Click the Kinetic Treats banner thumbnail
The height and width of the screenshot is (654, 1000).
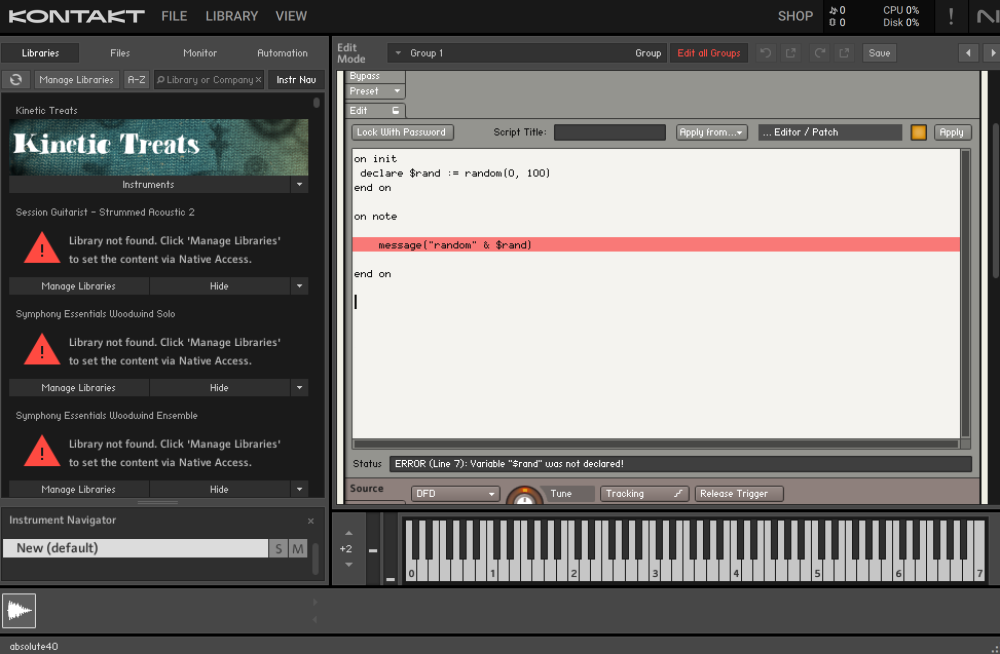[x=159, y=147]
